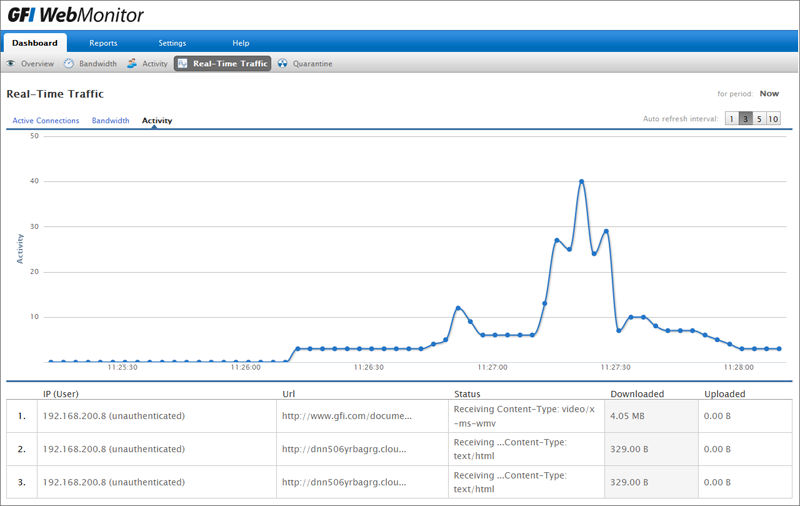This screenshot has height=506, width=800.
Task: Open the Help tab
Action: 241,43
